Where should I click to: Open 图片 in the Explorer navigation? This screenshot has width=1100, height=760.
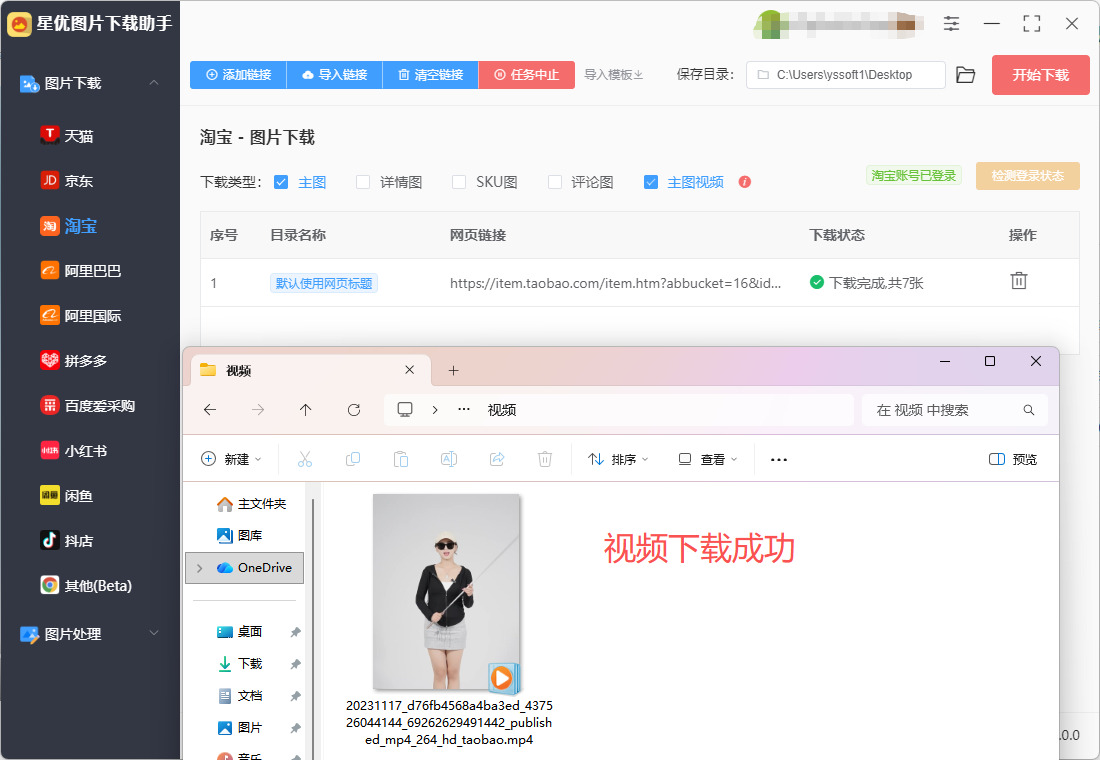tap(239, 728)
